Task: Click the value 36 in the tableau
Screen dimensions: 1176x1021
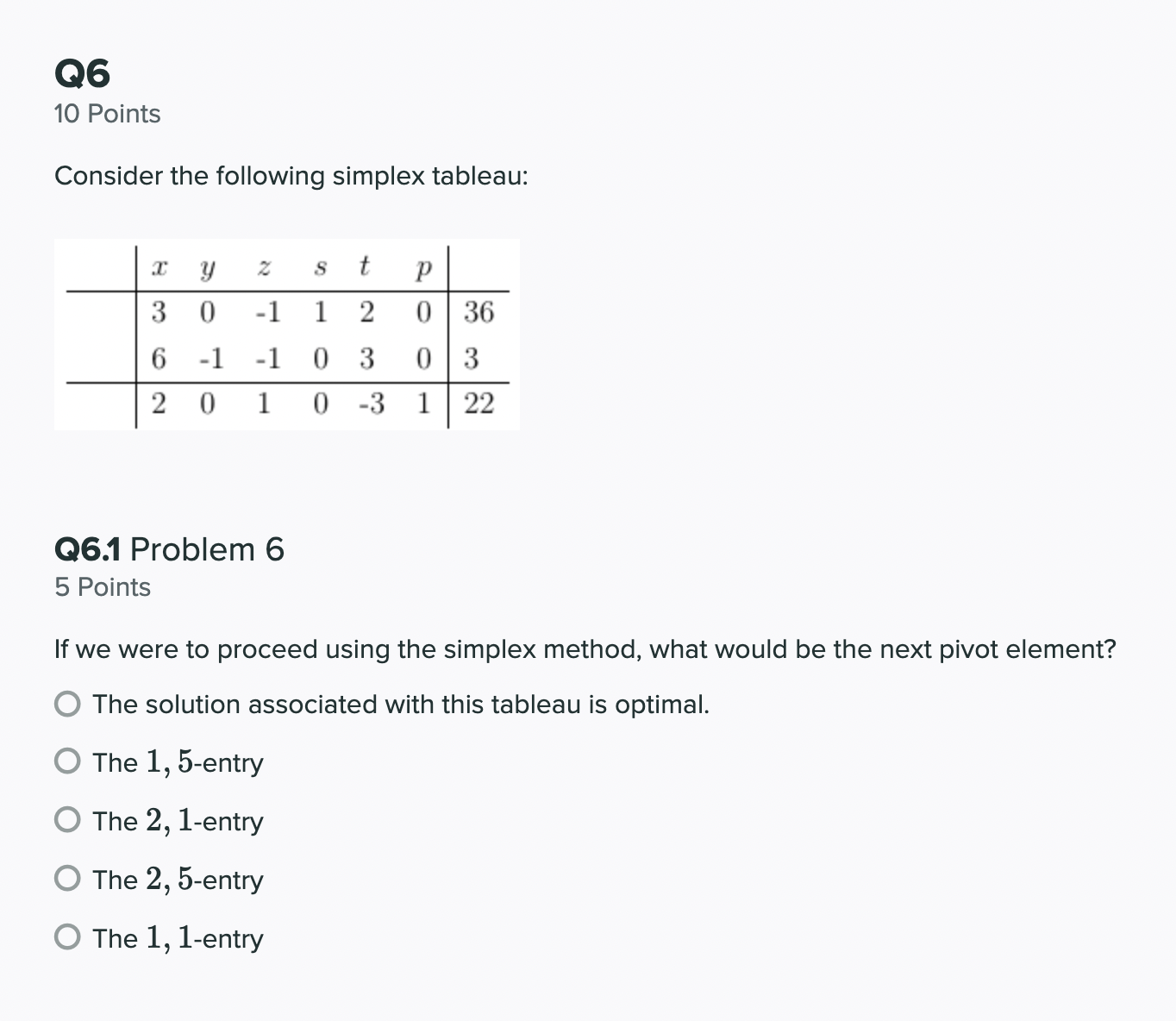Action: (479, 312)
